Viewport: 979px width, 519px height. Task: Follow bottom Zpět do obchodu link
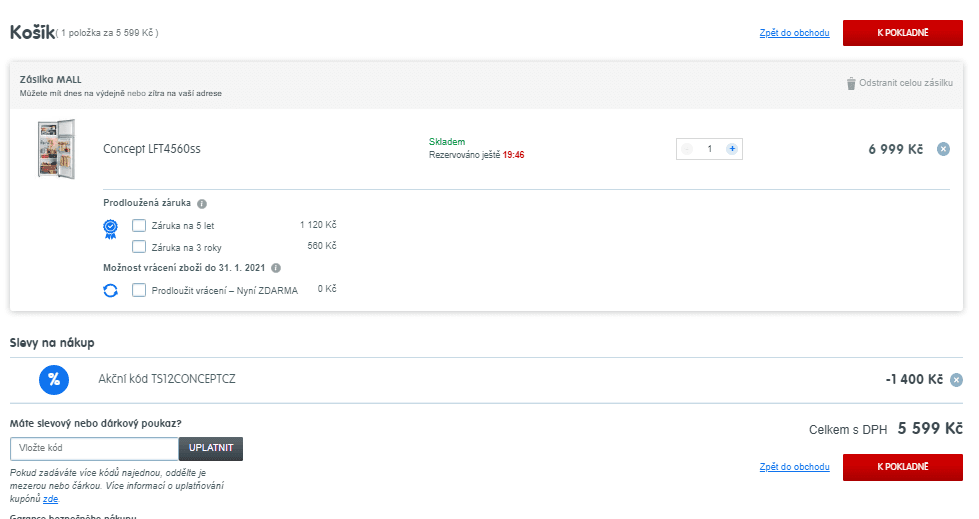pos(794,467)
